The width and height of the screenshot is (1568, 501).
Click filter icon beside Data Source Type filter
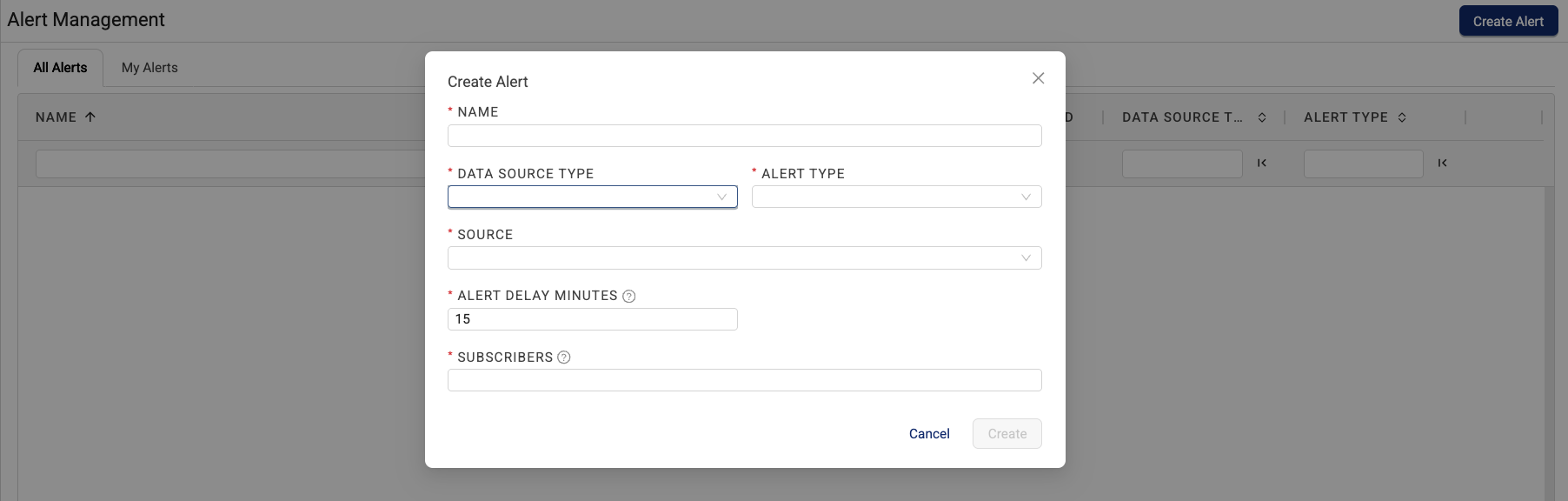pos(1262,164)
